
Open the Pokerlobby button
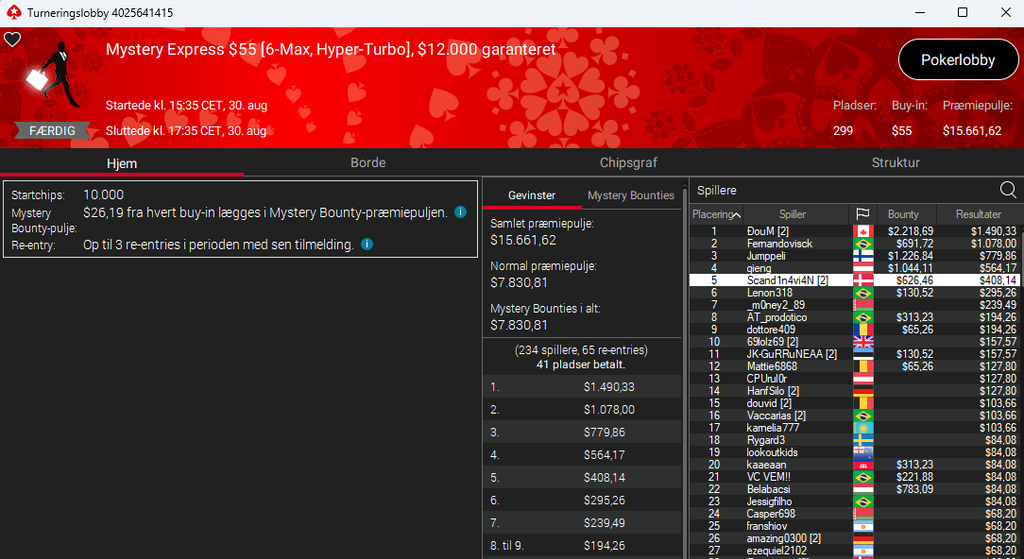(958, 60)
